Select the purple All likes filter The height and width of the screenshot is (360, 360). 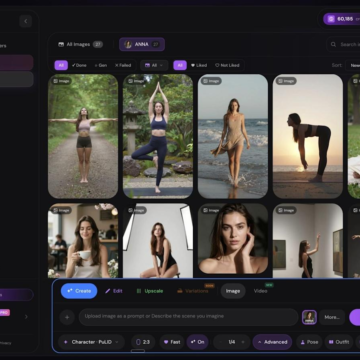coord(180,65)
